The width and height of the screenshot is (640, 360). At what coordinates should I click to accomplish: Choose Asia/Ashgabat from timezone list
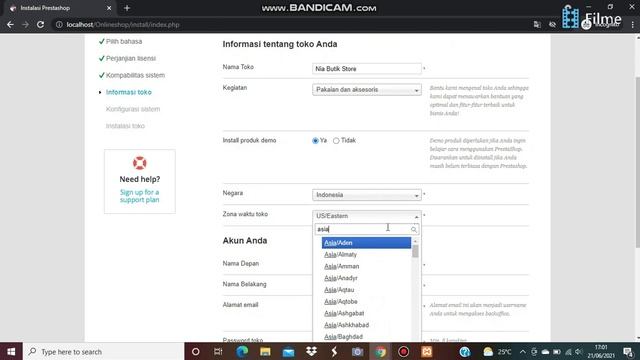366,313
